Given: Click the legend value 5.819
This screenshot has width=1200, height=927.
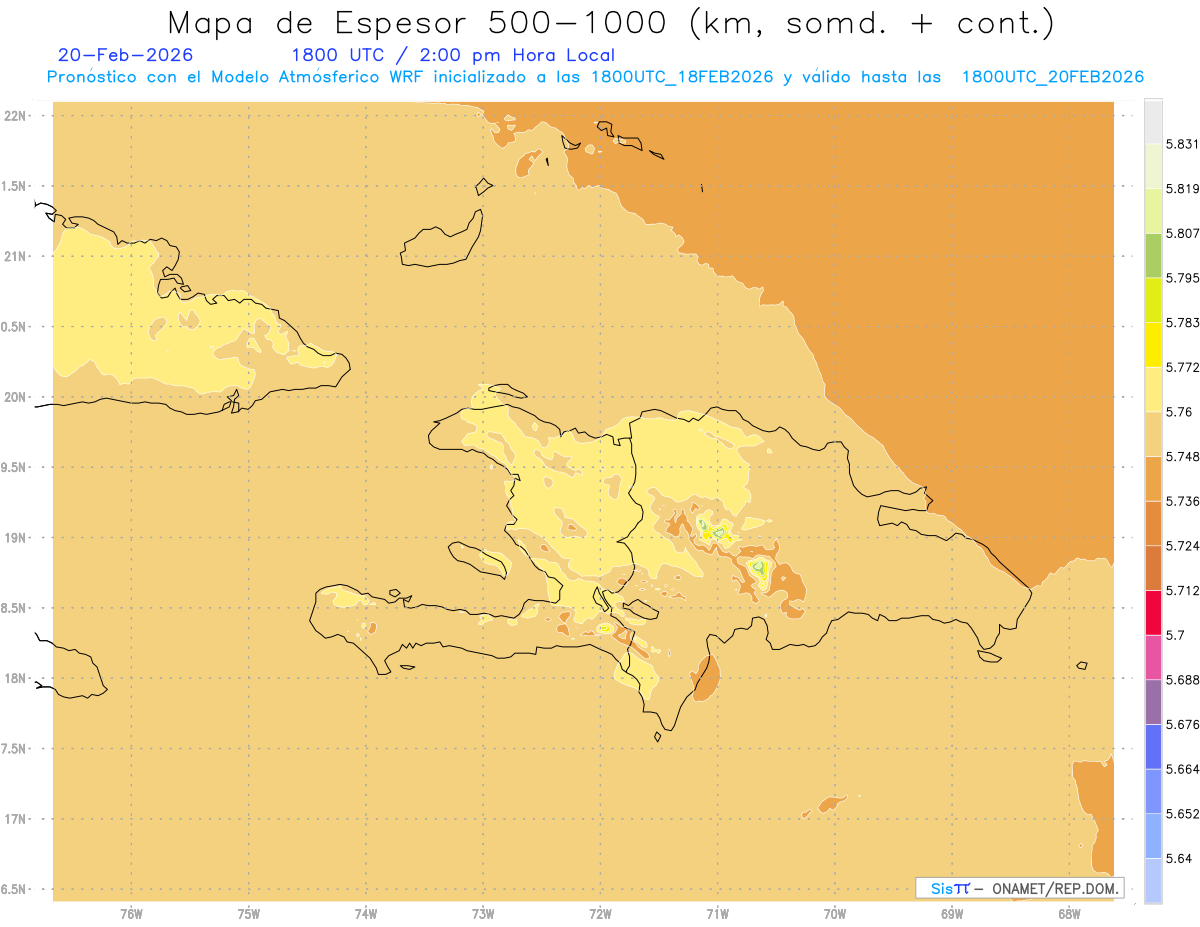Looking at the screenshot, I should click(1182, 189).
